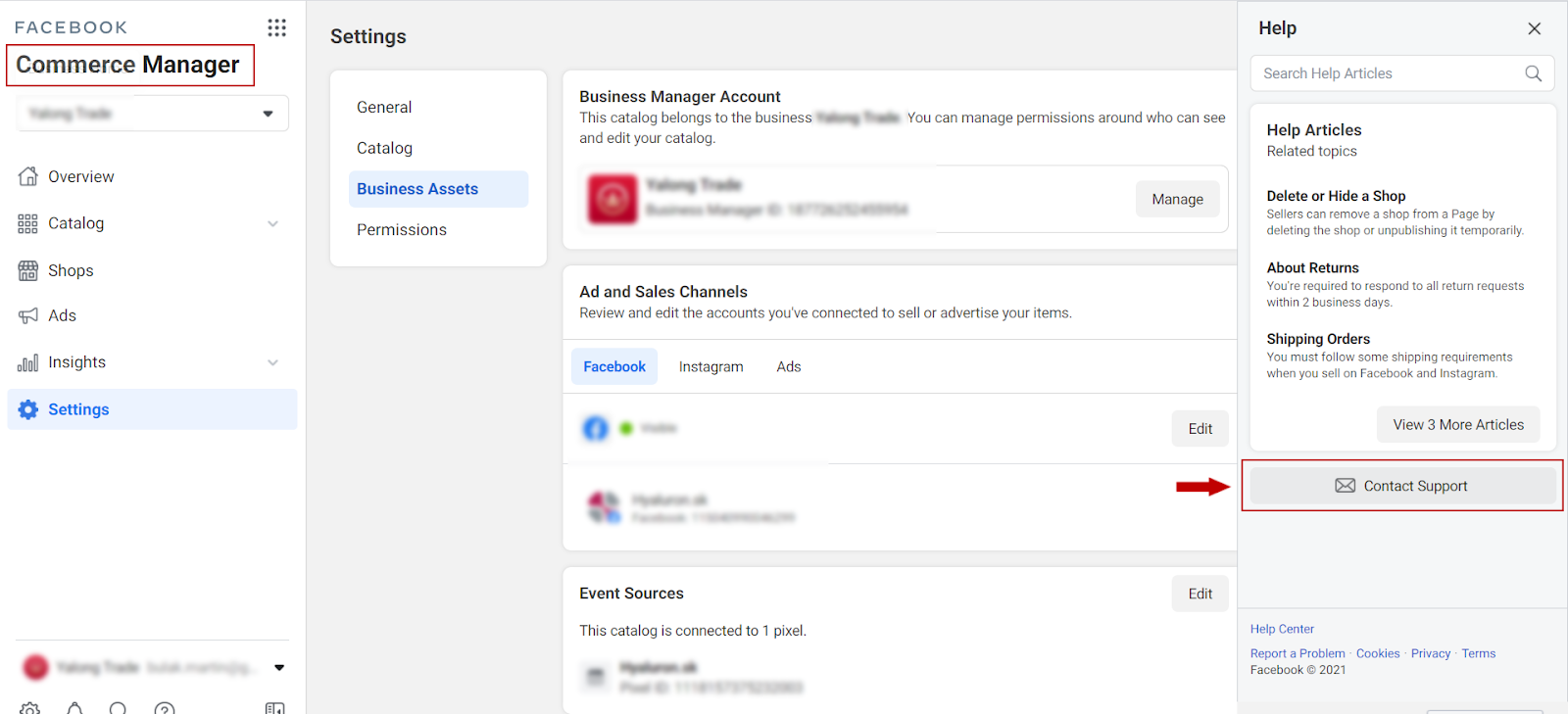
Task: Open the Shops section
Action: [x=71, y=270]
